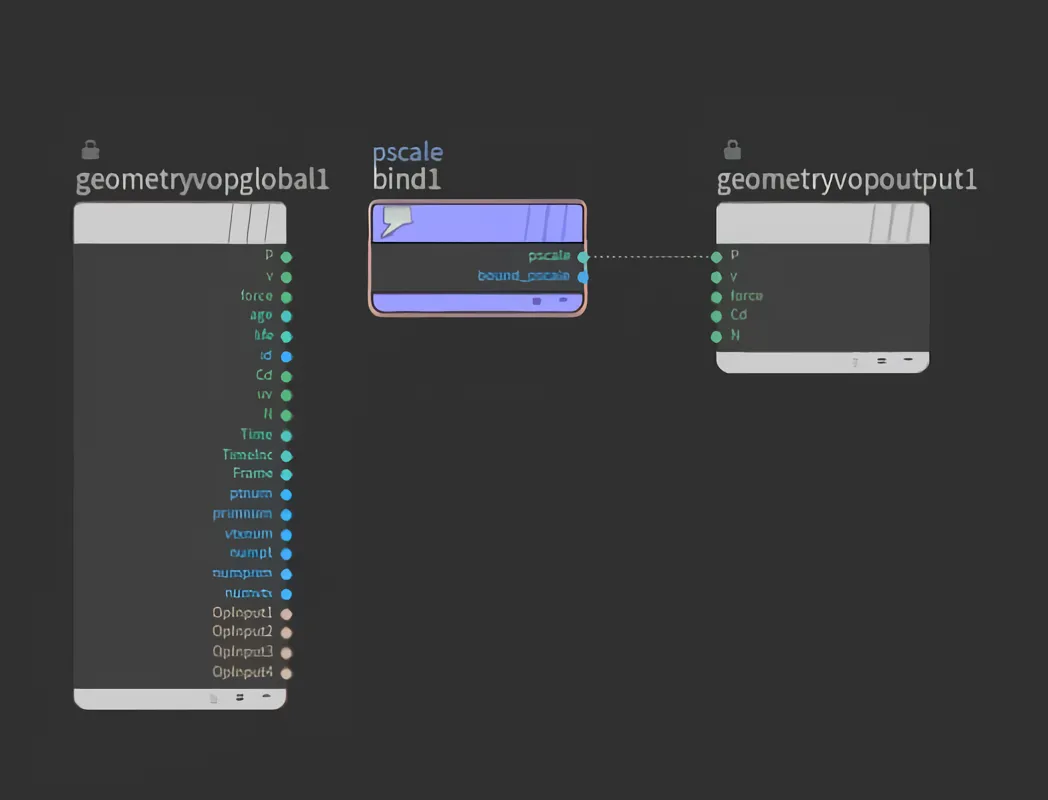Click the bind1 node name label
Image resolution: width=1048 pixels, height=800 pixels.
coord(406,180)
